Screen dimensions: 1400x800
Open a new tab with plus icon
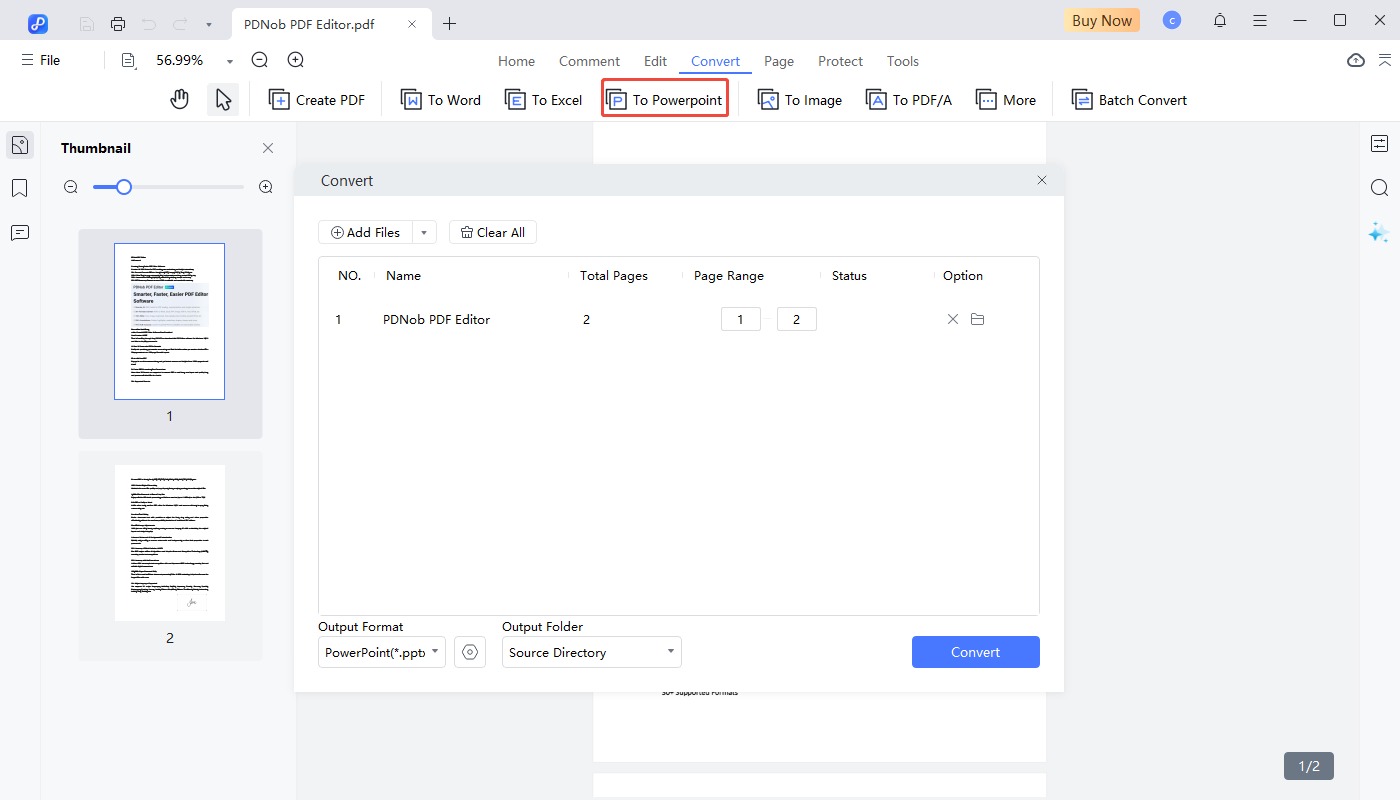point(449,23)
